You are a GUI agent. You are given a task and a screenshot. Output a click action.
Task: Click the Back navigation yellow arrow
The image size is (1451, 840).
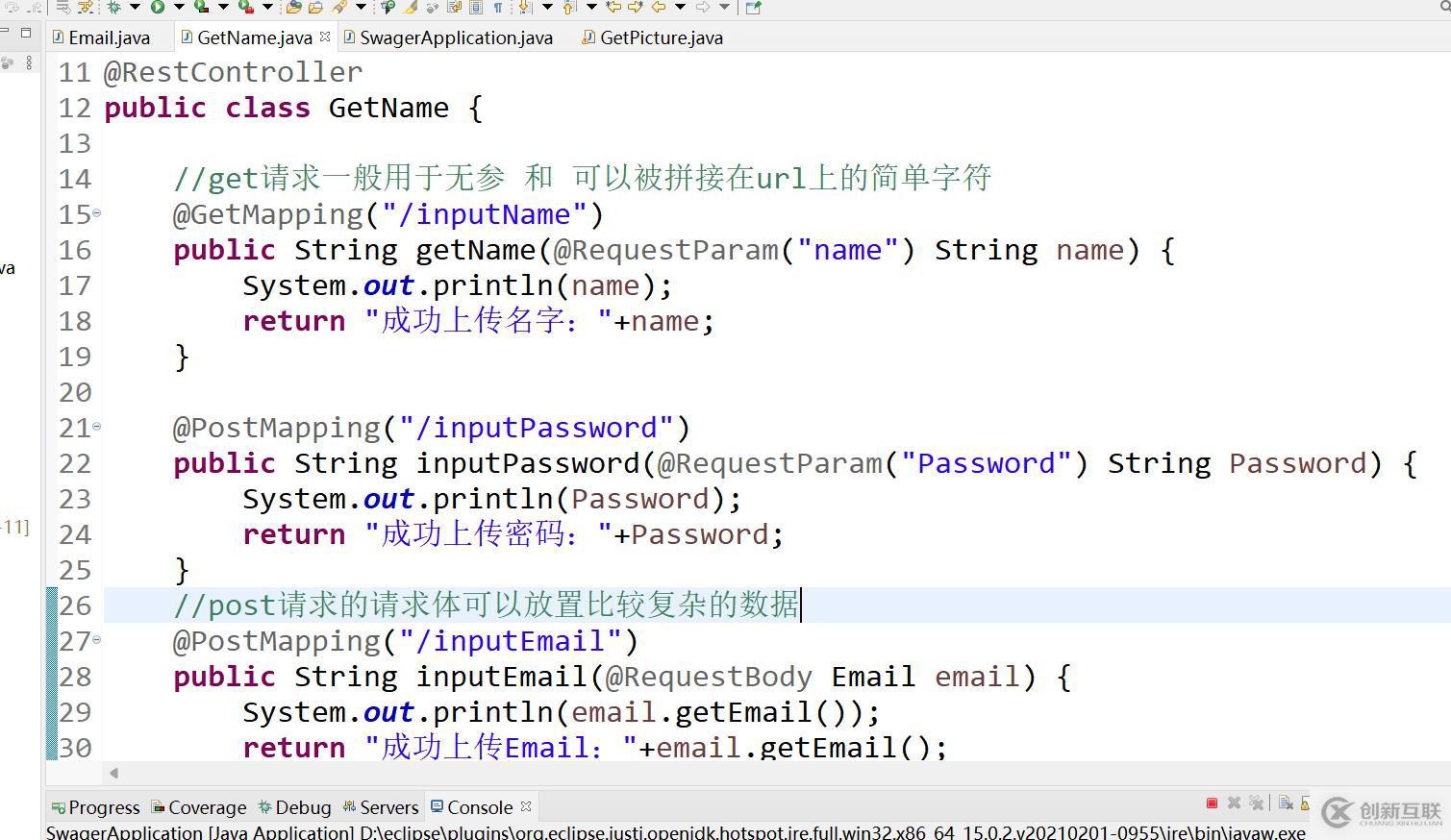659,7
